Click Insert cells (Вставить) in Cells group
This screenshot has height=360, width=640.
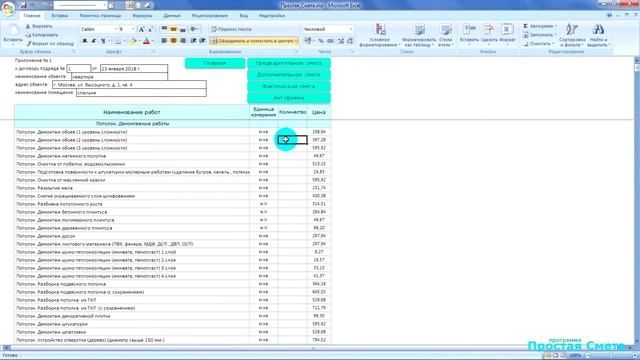click(x=469, y=34)
